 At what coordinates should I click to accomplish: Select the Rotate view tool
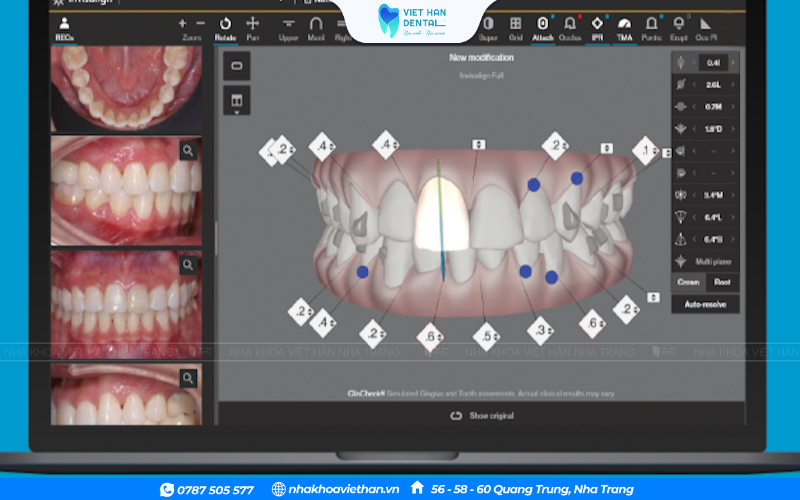coord(225,26)
